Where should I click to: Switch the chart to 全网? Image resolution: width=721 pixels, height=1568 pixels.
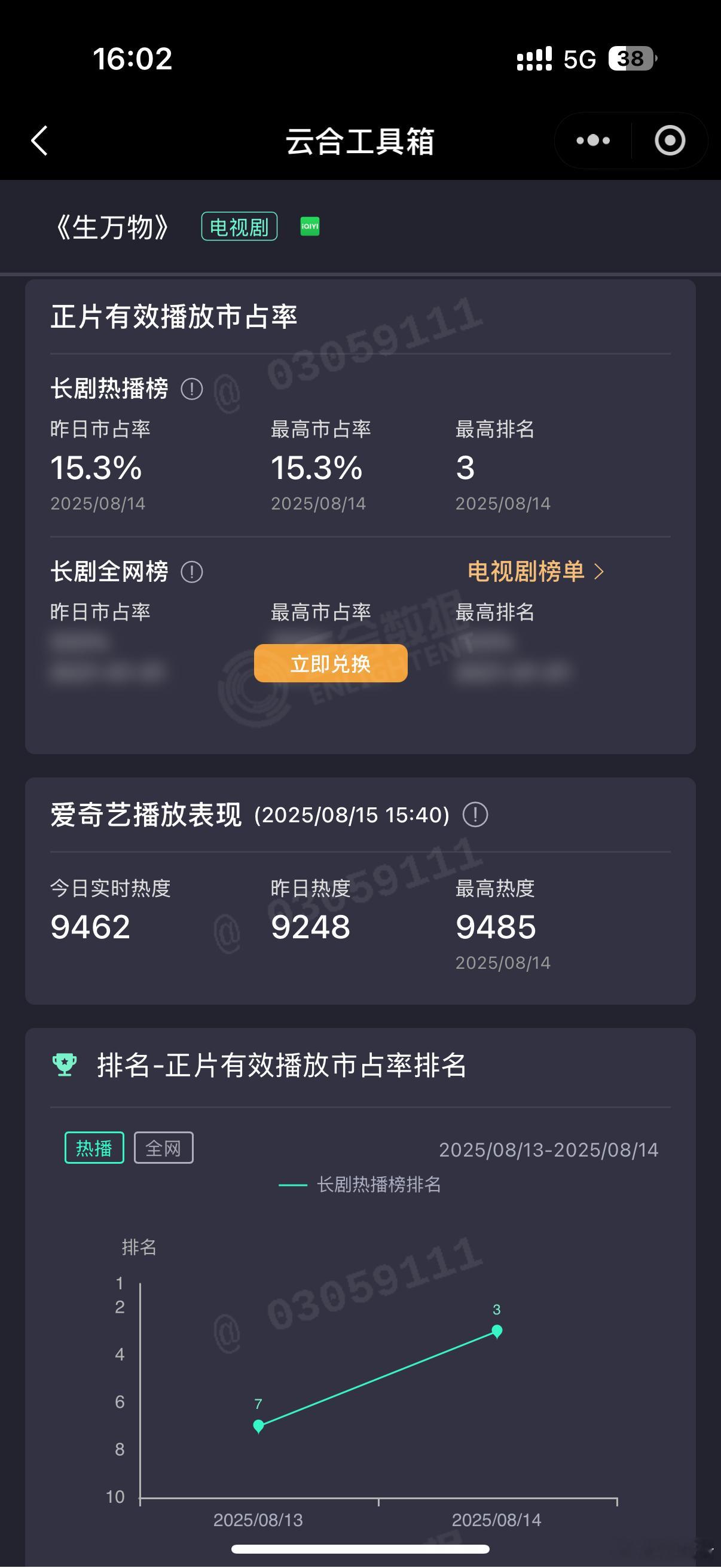coord(164,1148)
